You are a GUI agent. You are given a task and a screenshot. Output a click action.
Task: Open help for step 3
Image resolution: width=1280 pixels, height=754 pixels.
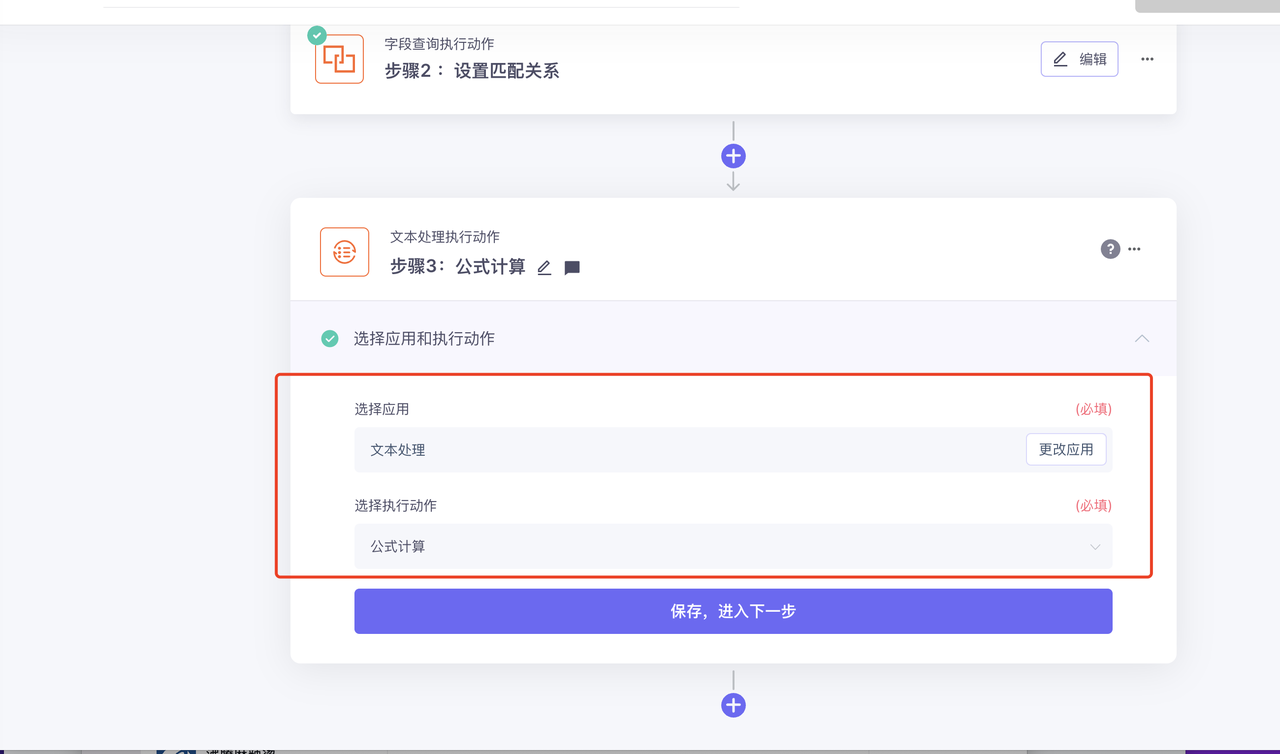[1110, 249]
